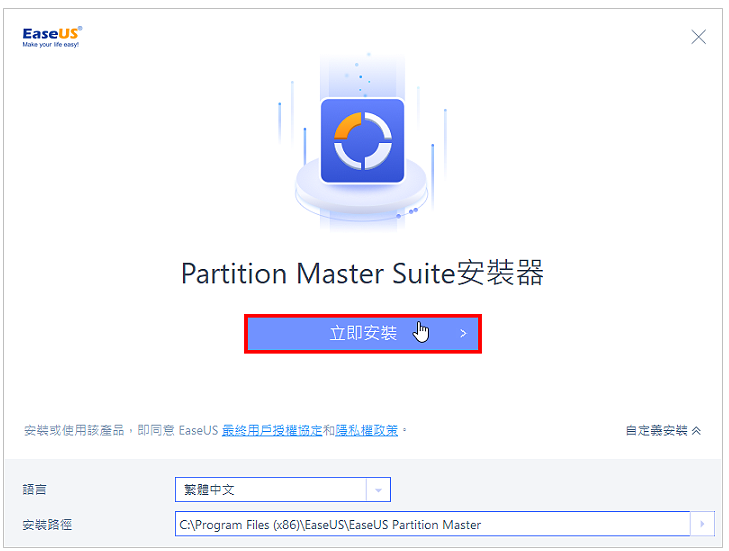Image resolution: width=729 pixels, height=551 pixels.
Task: Click into the 安裝路徑 path field
Action: 432,524
